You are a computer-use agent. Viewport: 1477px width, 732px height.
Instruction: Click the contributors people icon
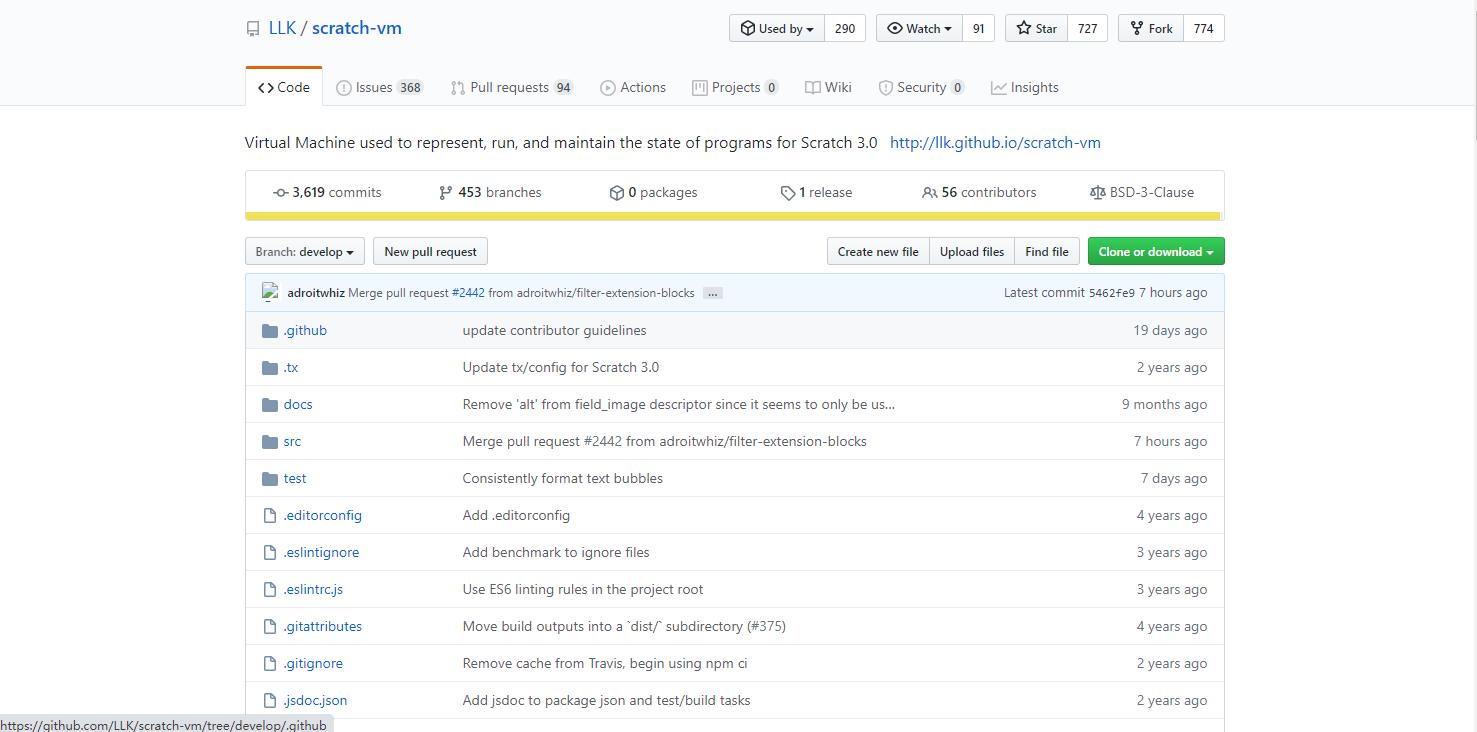point(930,193)
